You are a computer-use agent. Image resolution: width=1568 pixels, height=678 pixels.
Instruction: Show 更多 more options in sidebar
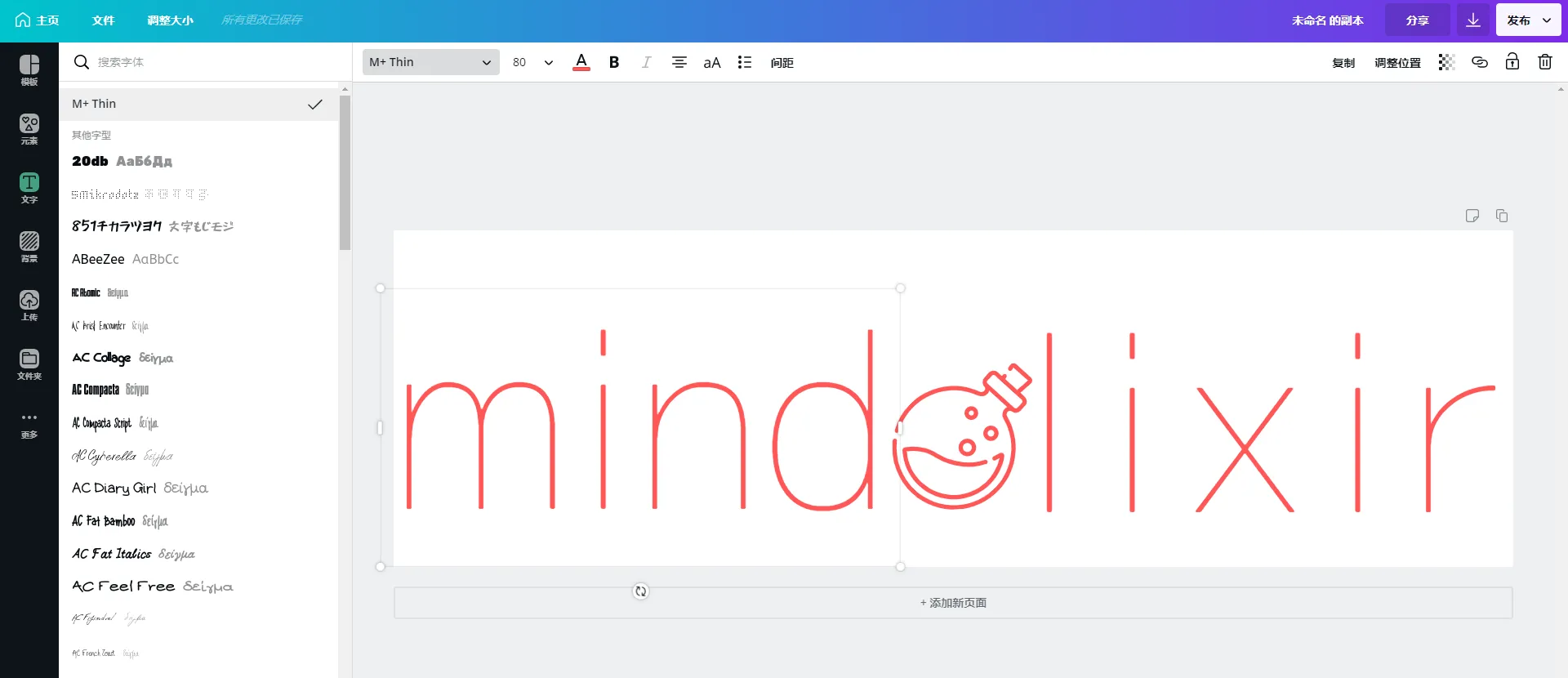click(29, 424)
